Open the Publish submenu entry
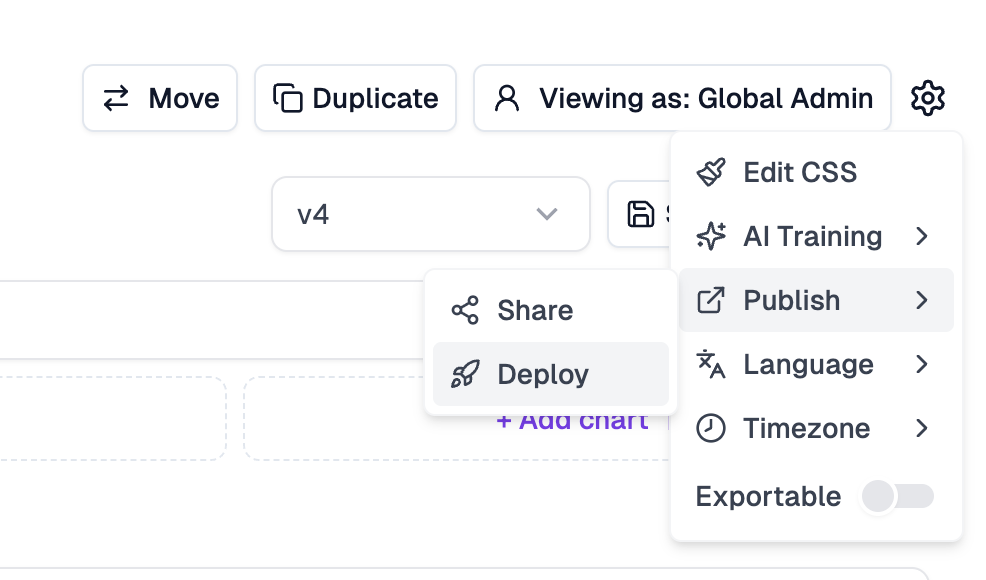The height and width of the screenshot is (580, 986). pos(816,300)
